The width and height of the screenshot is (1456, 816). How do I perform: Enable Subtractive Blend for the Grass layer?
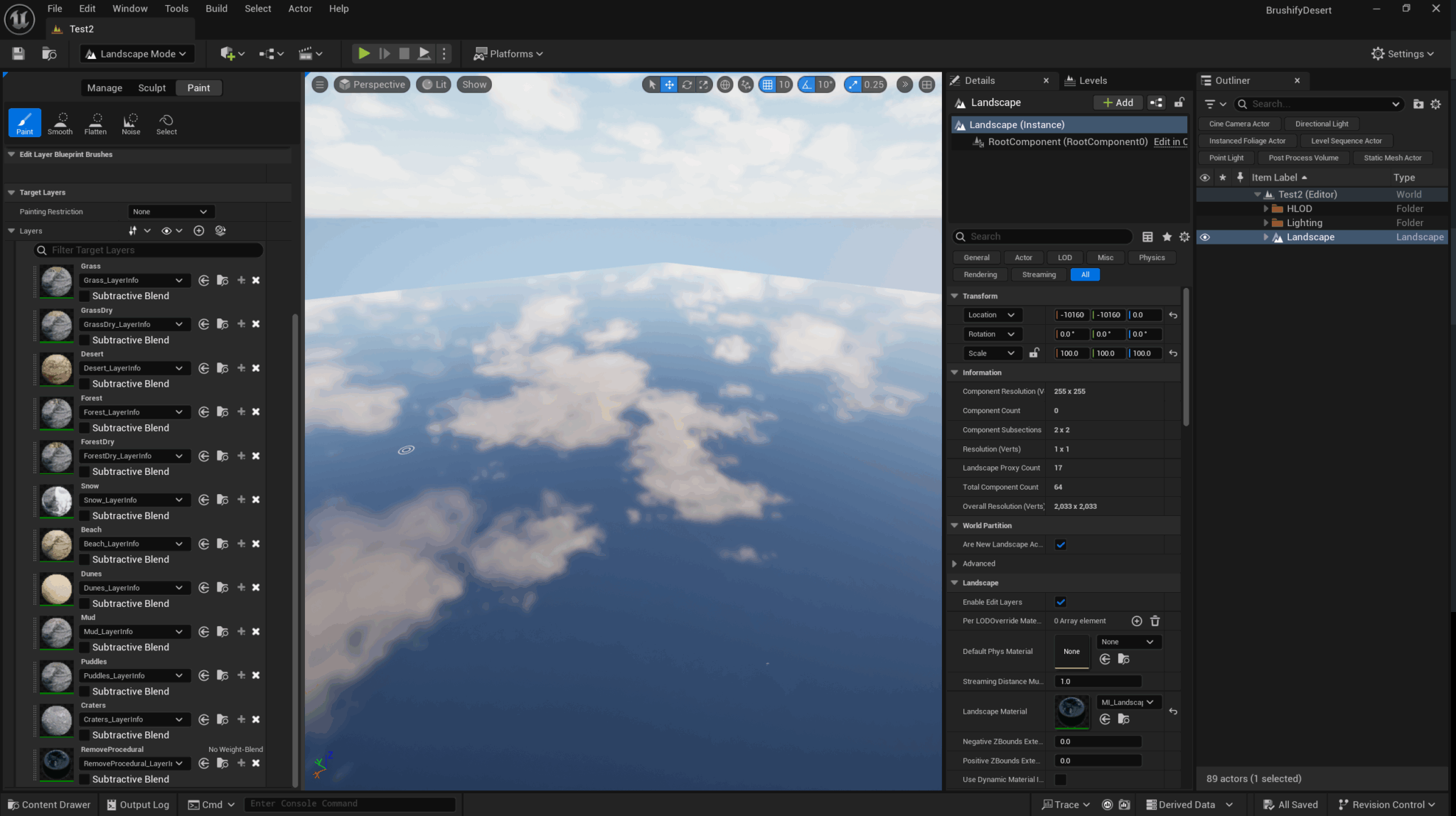[x=84, y=296]
